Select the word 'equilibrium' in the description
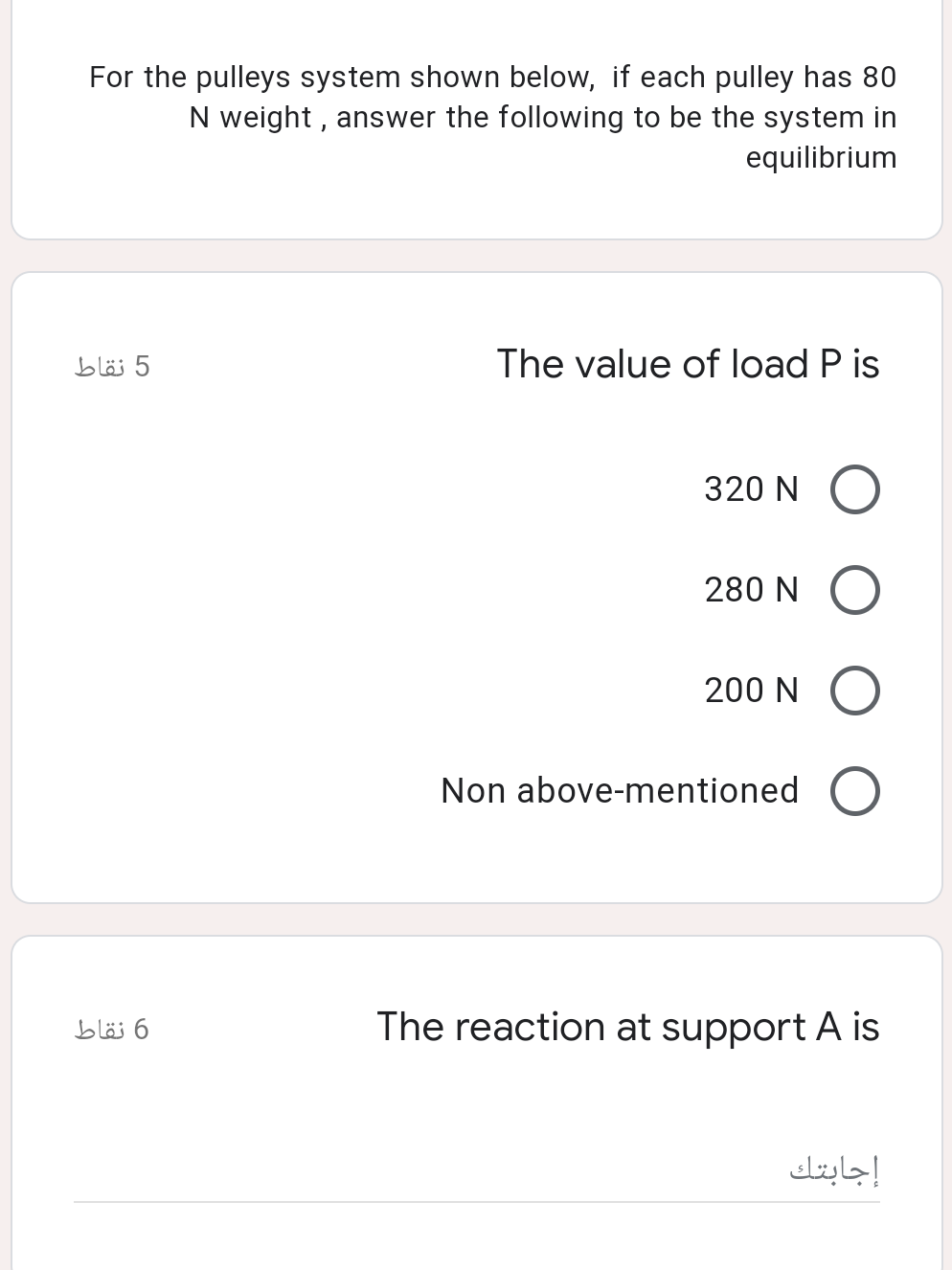The width and height of the screenshot is (952, 1270). coord(821,156)
